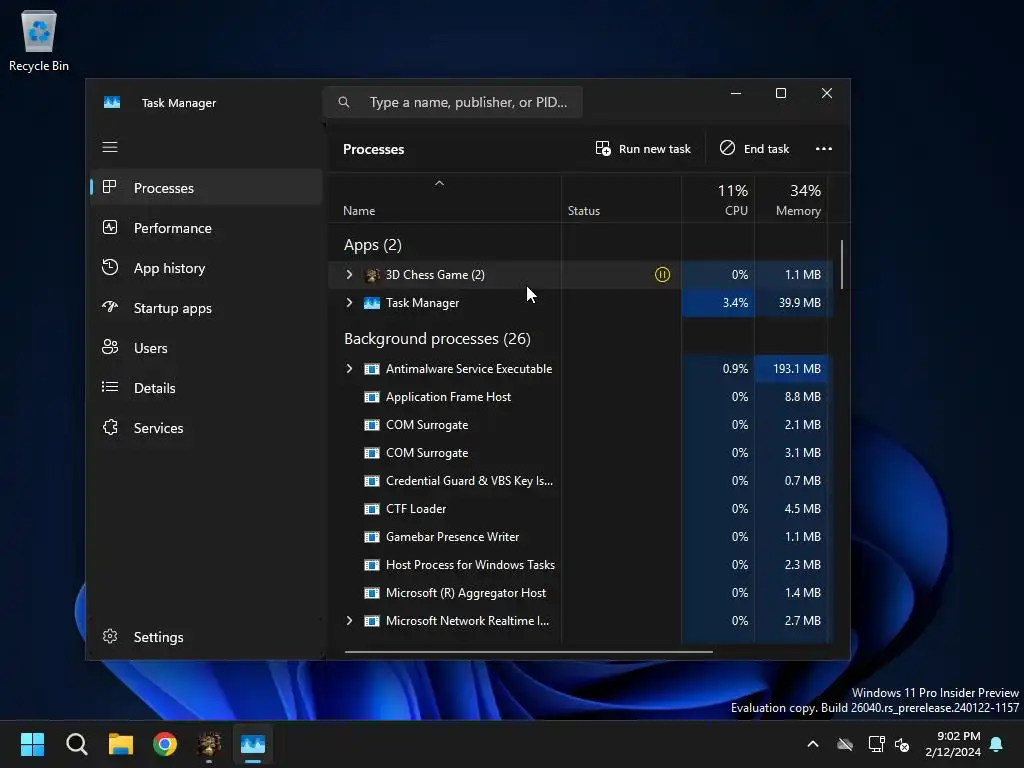Click the Run new task button
Screen dimensions: 1024x768
[x=643, y=148]
